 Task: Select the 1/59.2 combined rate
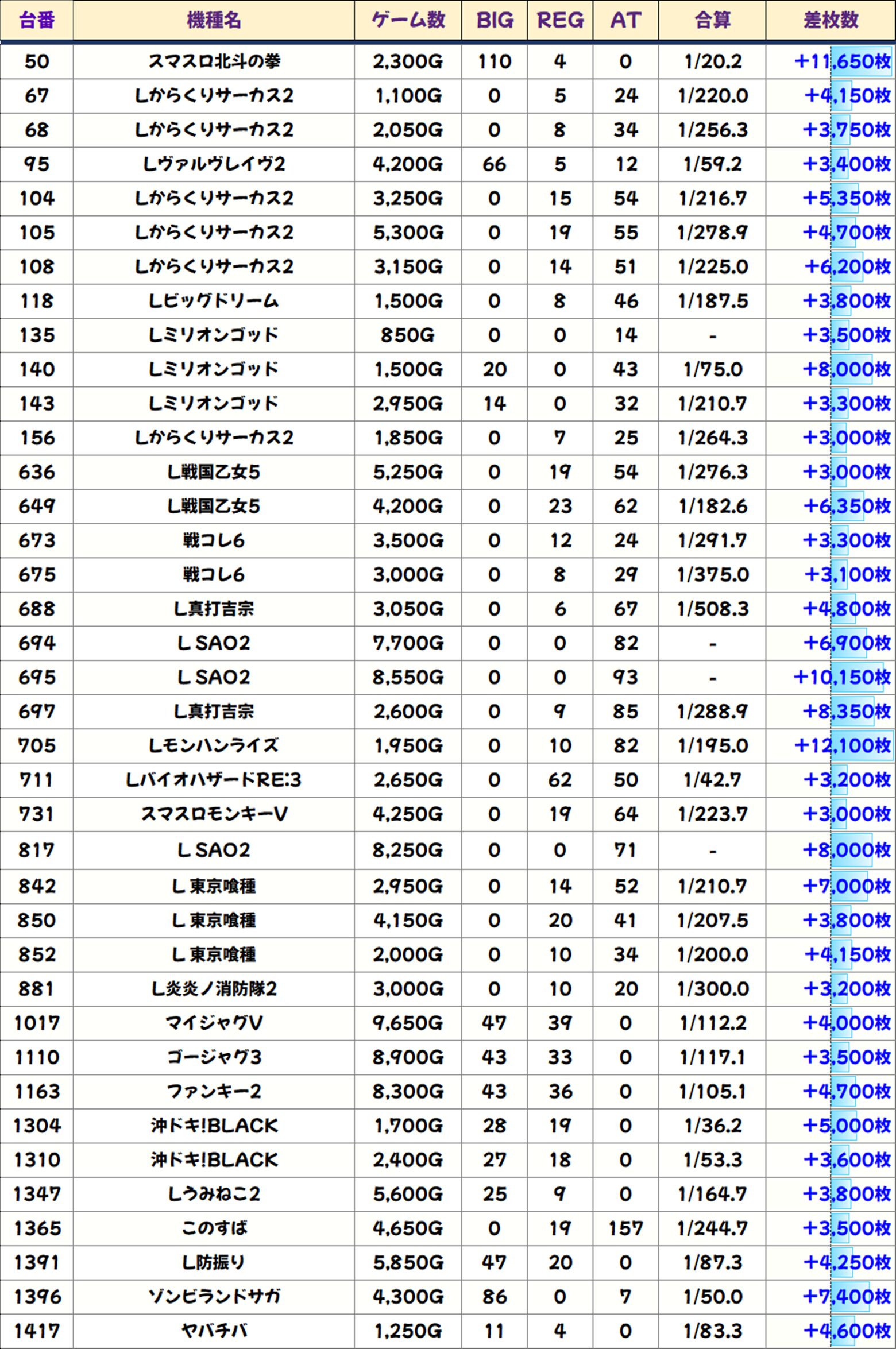713,164
